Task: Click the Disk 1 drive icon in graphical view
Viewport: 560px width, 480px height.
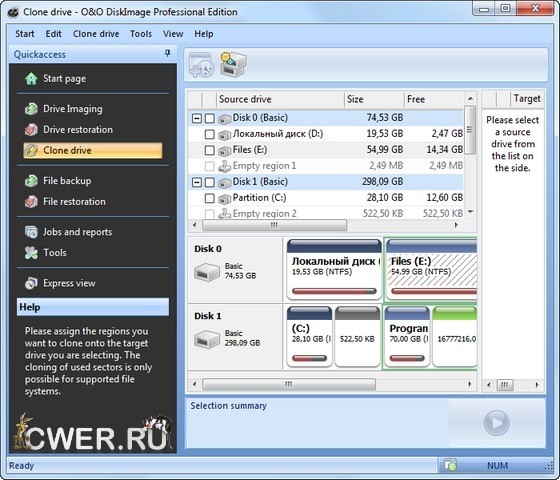Action: 207,339
